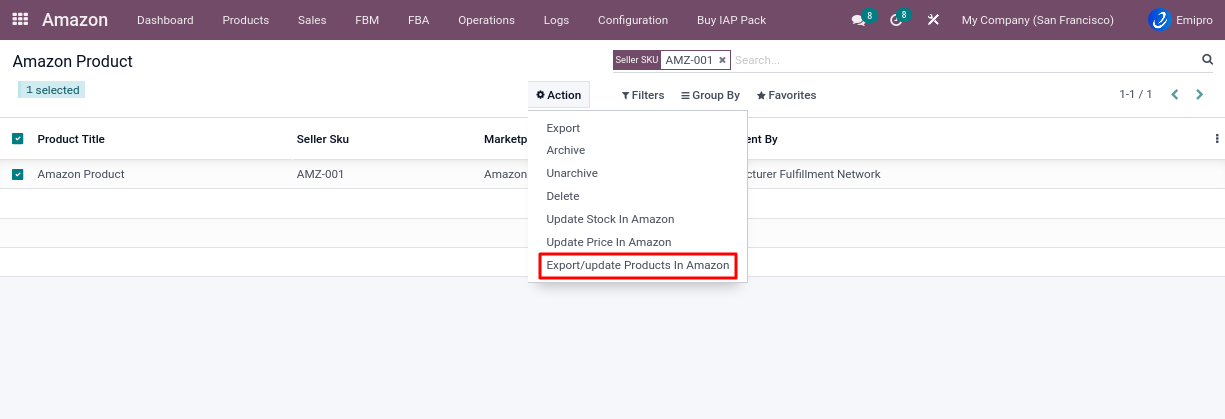Image resolution: width=1225 pixels, height=419 pixels.
Task: Toggle the Action dropdown button
Action: 558,95
